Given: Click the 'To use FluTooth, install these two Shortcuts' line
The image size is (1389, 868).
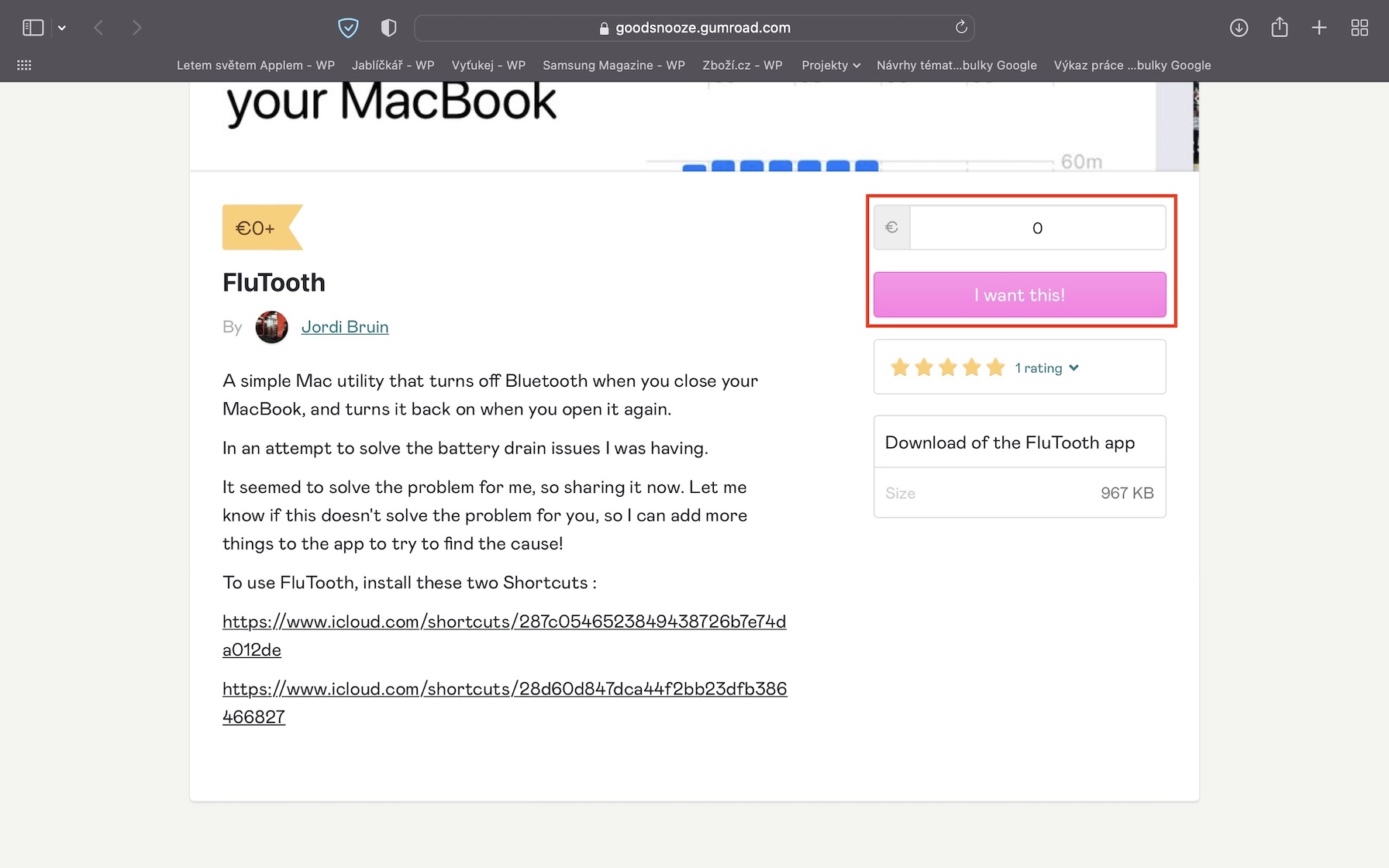Looking at the screenshot, I should click(x=409, y=583).
